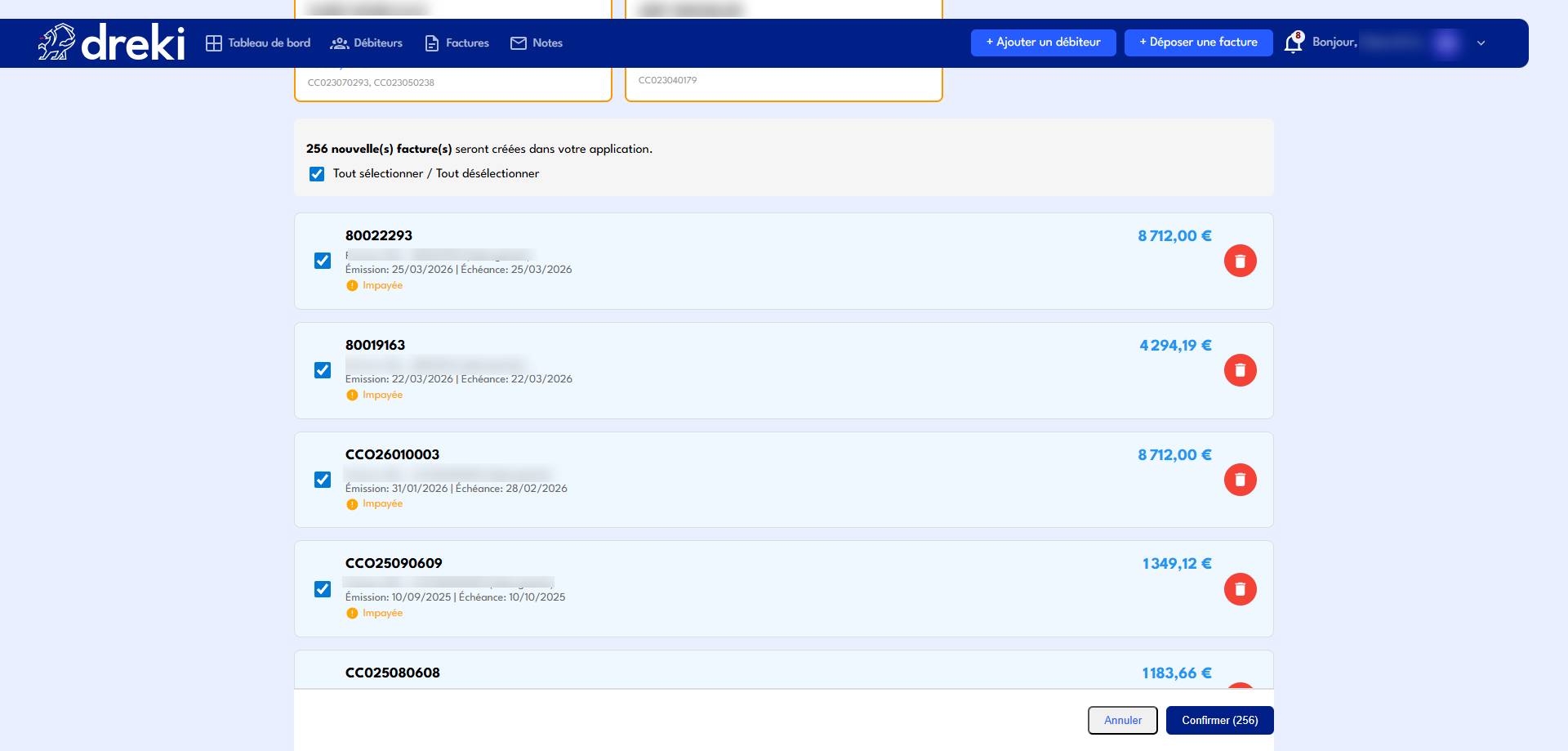This screenshot has width=1568, height=751.
Task: Untick the checkbox for invoice CCO26010003
Action: click(x=323, y=480)
